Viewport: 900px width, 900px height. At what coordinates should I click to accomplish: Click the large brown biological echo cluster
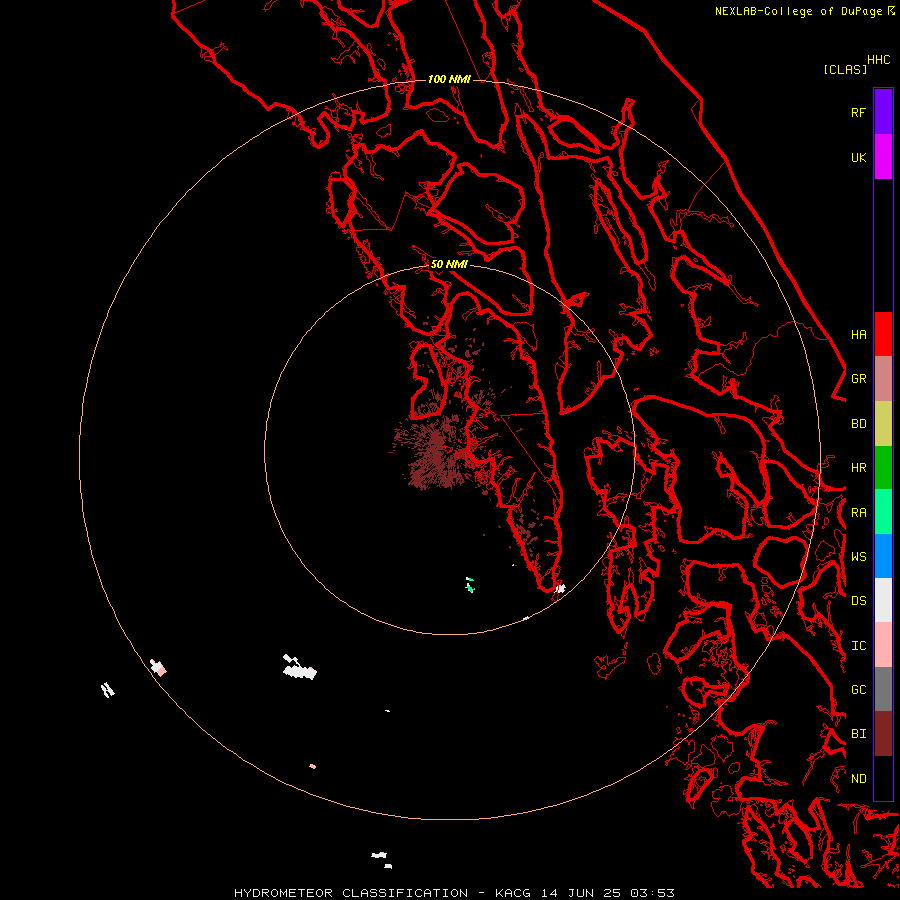click(436, 451)
